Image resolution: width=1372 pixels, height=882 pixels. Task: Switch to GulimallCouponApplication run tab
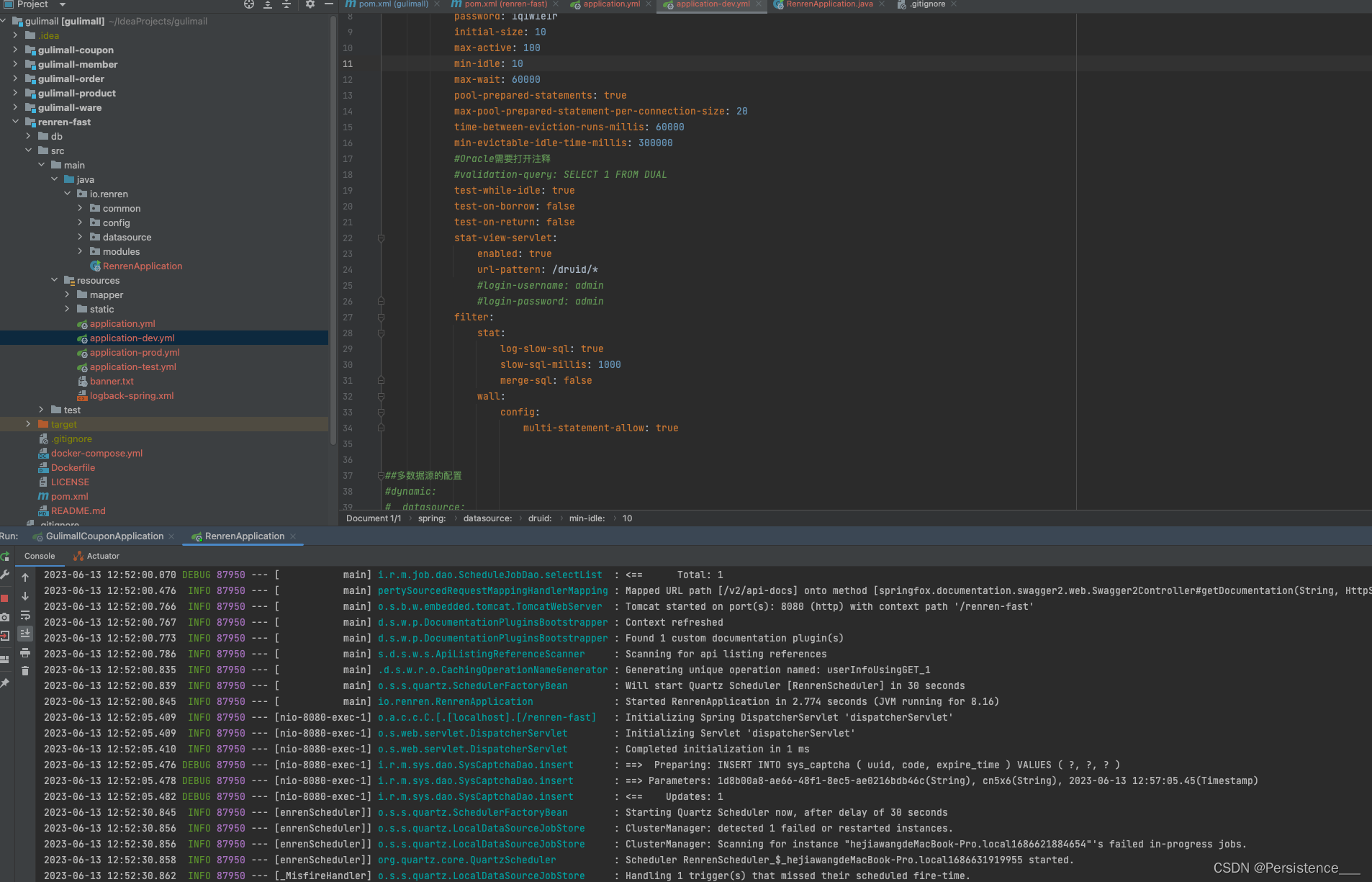(x=104, y=536)
